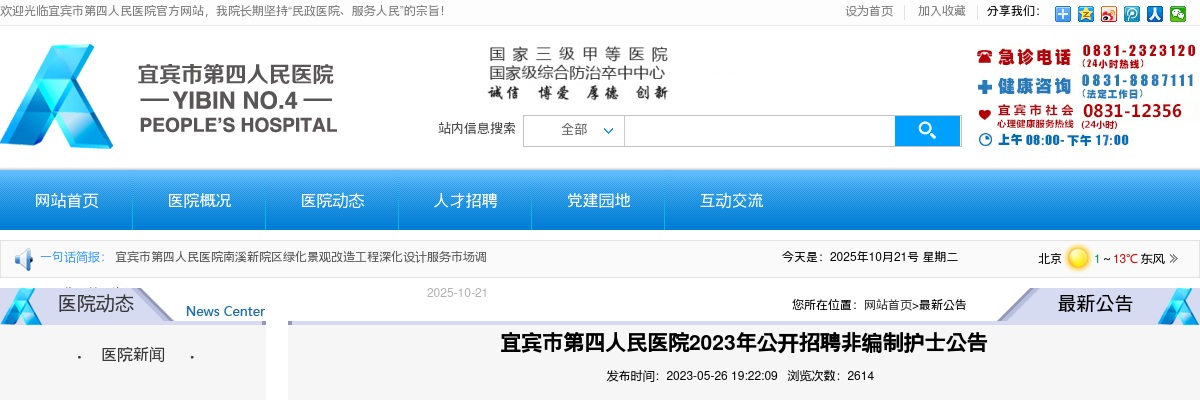Click the magnifier search button
This screenshot has width=1200, height=400.
927,130
